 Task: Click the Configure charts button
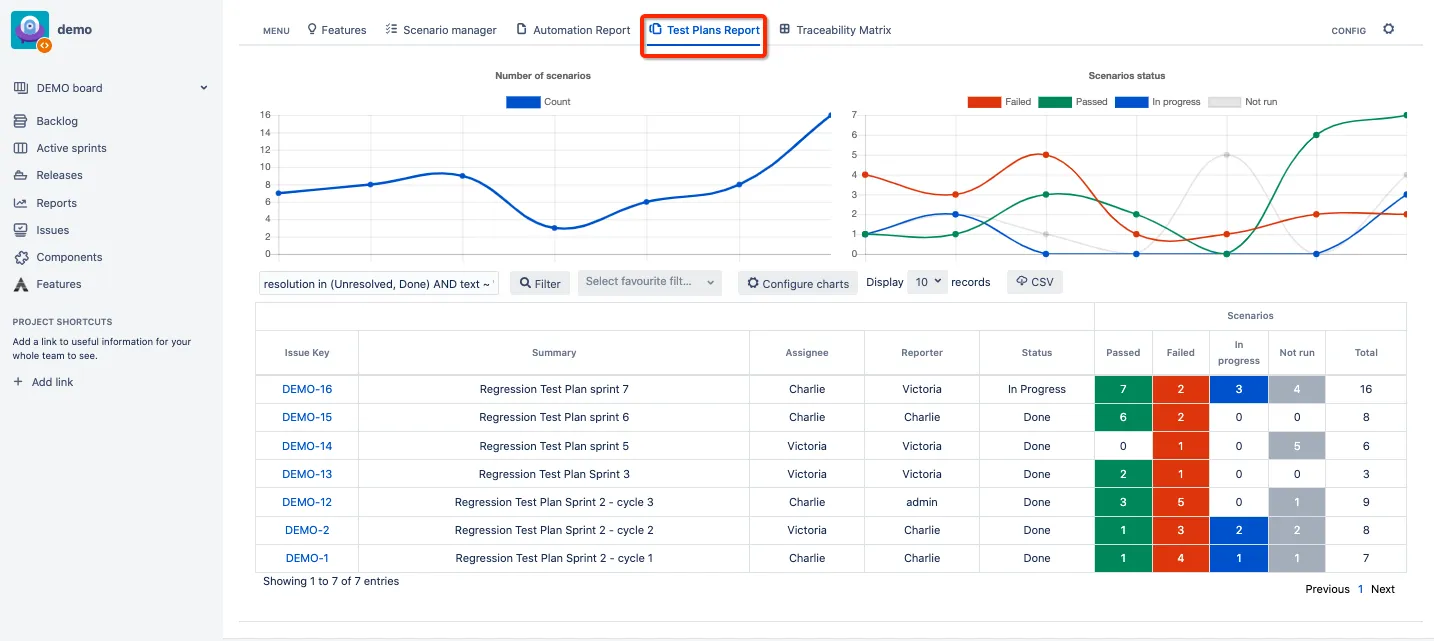[798, 283]
